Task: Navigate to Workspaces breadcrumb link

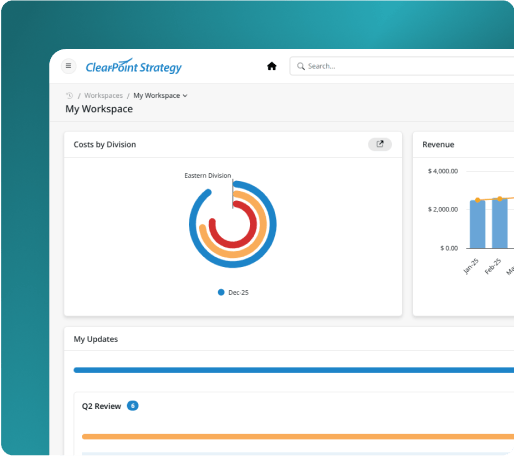Action: (103, 96)
